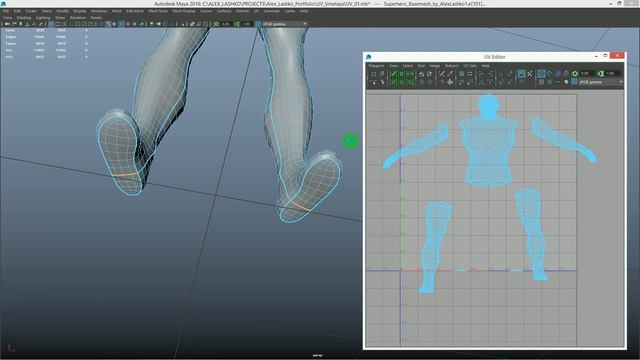Open the Mesh Display menu
The image size is (640, 360).
point(184,11)
